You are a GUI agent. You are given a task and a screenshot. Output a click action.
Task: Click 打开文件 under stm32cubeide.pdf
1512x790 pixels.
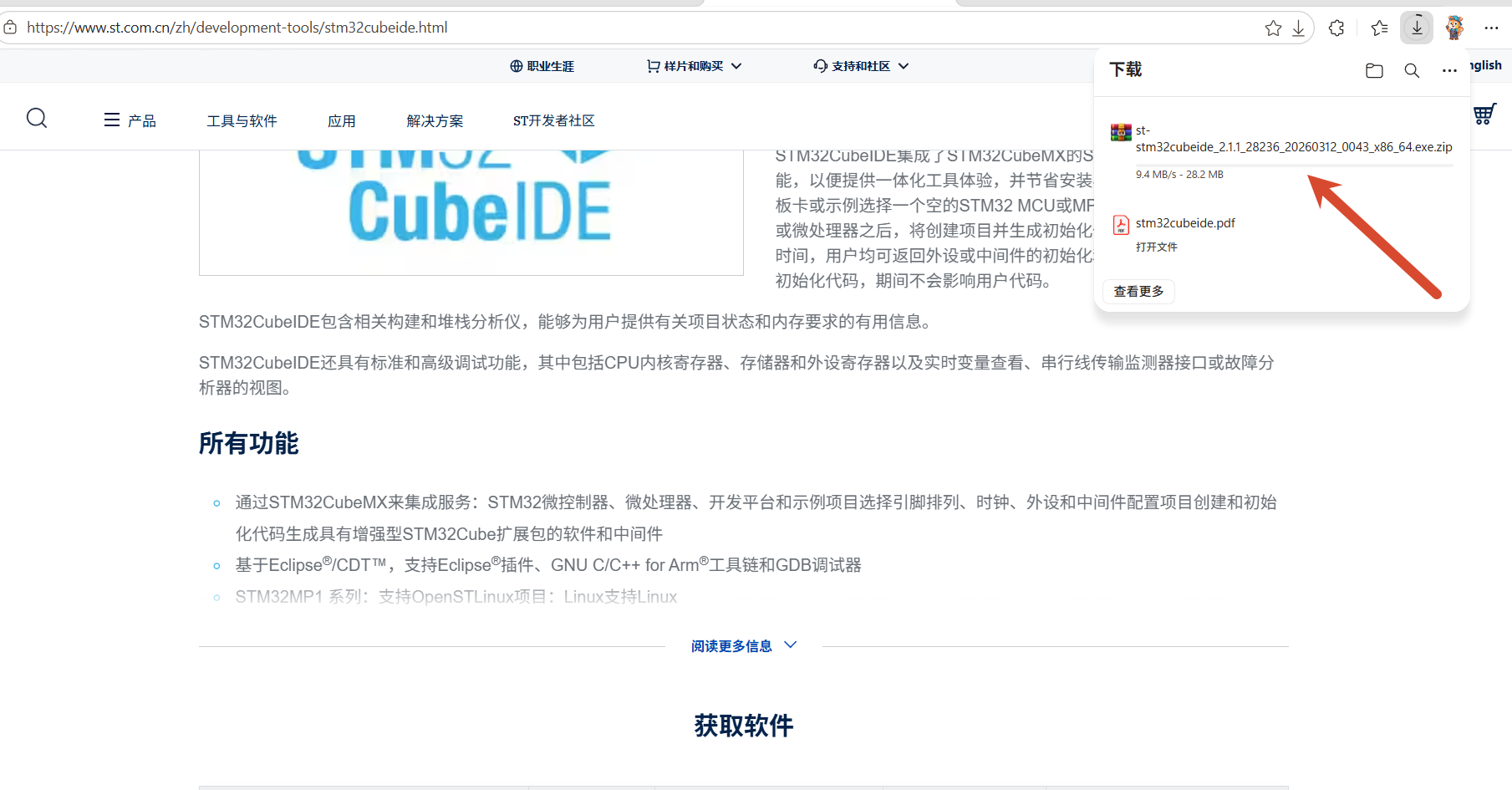pyautogui.click(x=1157, y=247)
